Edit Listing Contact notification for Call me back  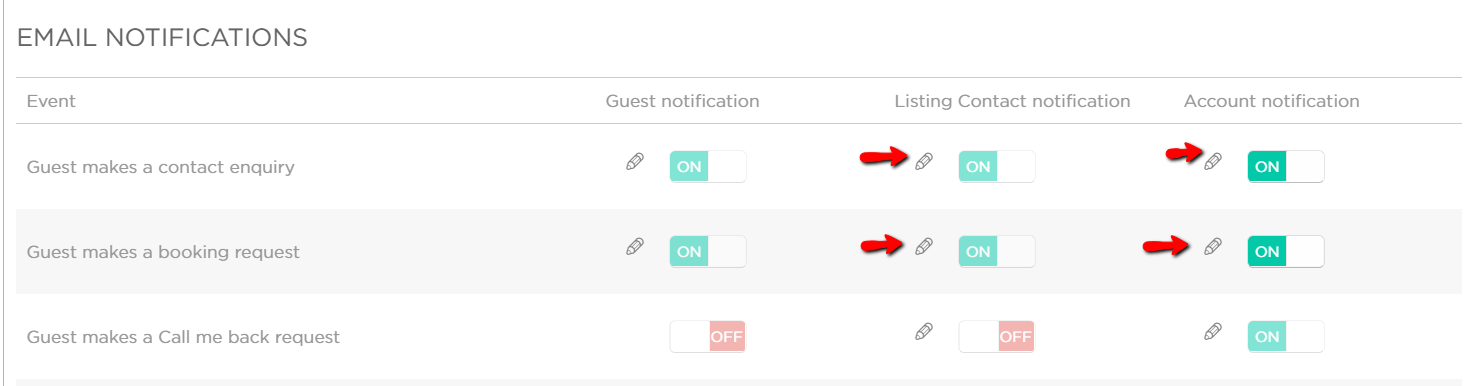924,331
